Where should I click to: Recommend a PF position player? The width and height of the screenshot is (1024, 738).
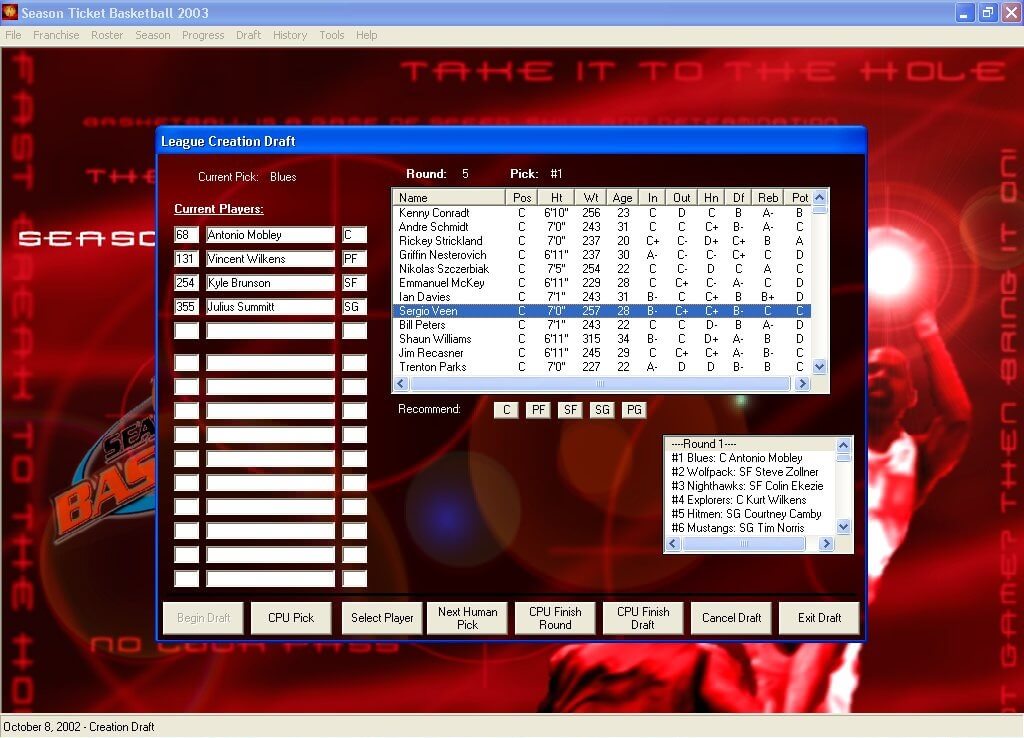[x=538, y=409]
